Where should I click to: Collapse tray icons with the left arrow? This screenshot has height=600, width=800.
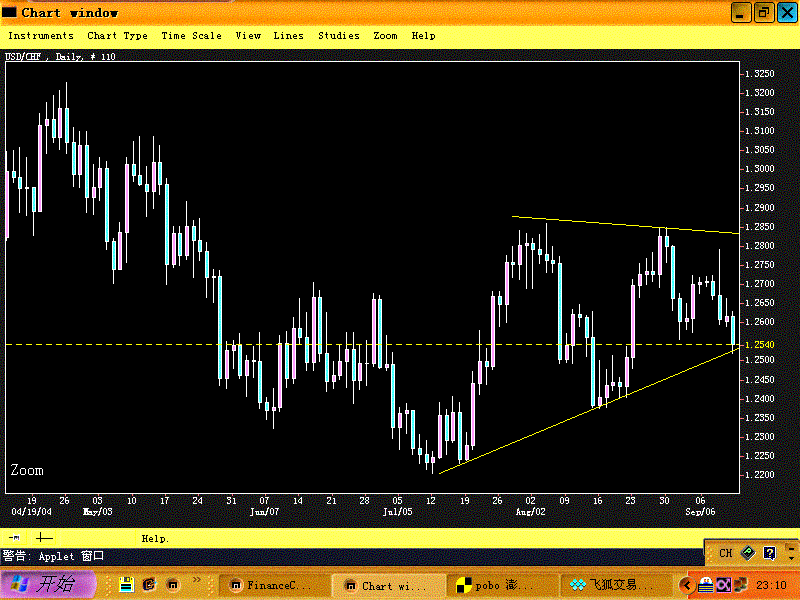point(687,585)
